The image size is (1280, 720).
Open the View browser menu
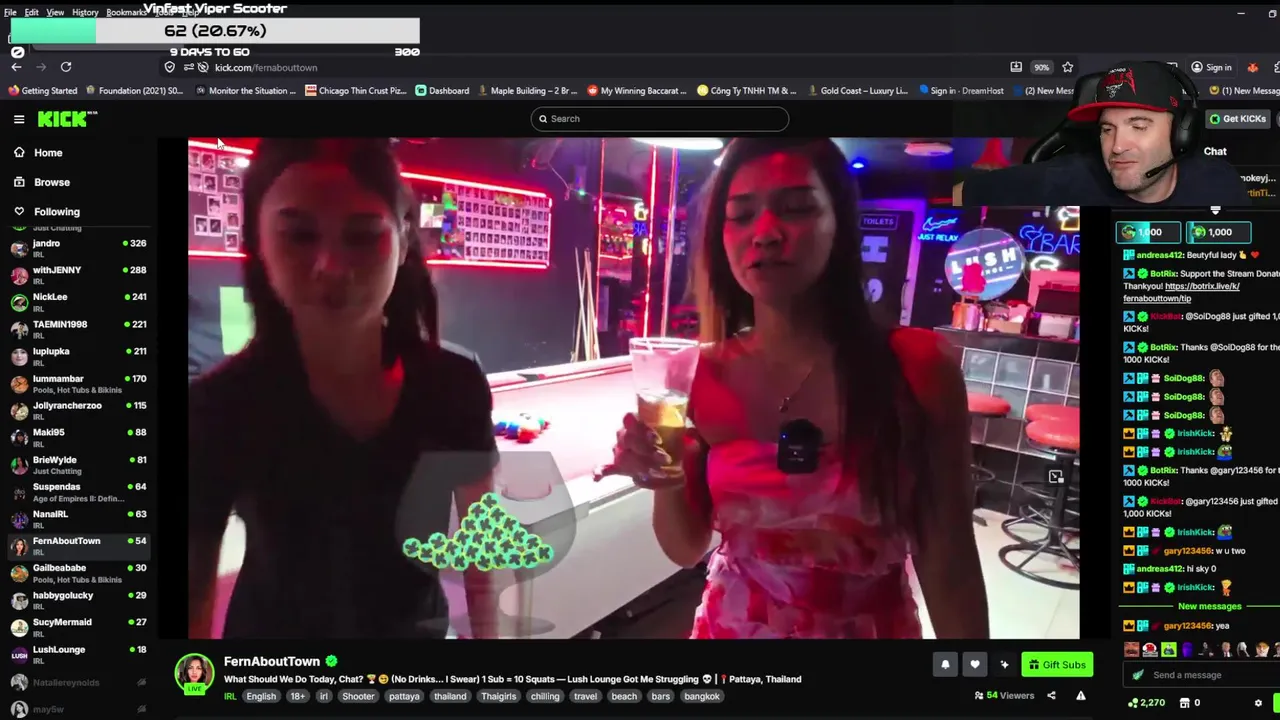[55, 12]
